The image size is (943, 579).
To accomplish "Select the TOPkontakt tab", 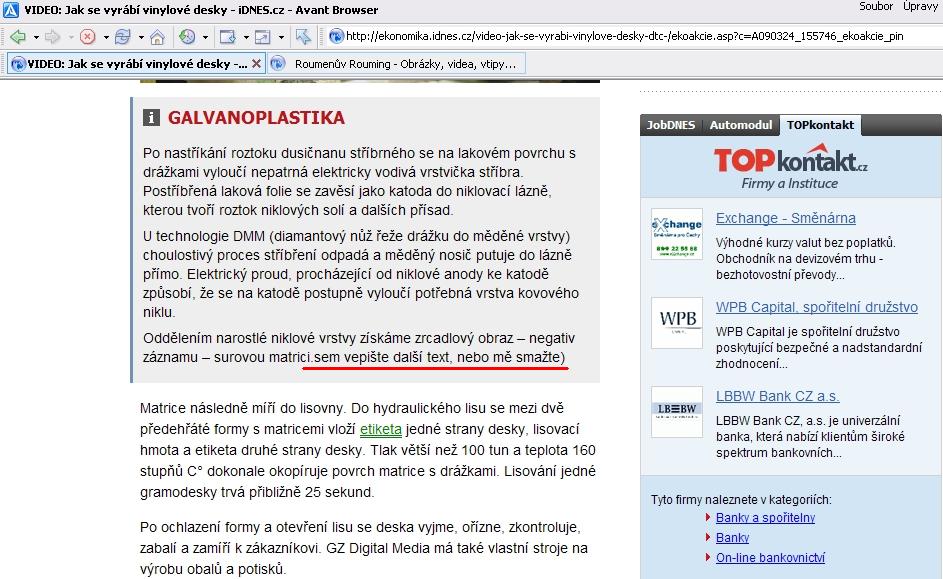I will (820, 125).
